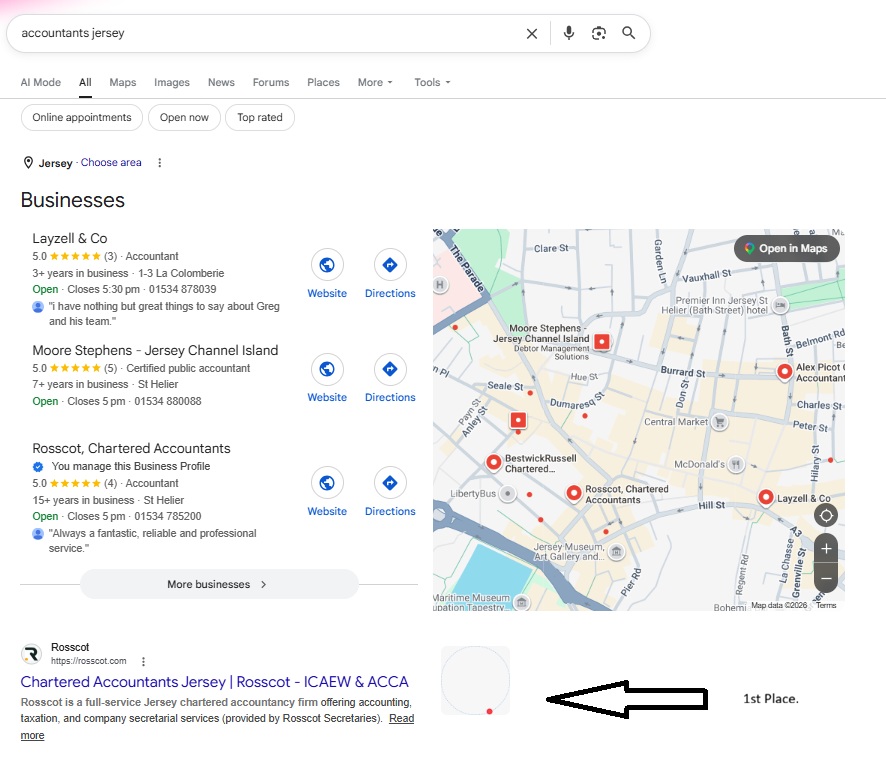Screen dimensions: 886x760
Task: Click the More businesses button
Action: (x=219, y=584)
